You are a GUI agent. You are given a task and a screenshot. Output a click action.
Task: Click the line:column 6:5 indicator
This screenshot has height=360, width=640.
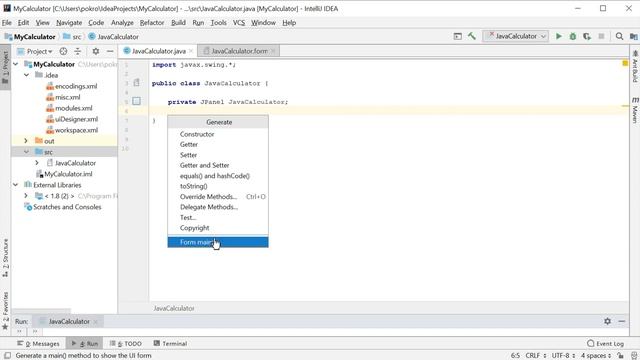(x=515, y=356)
